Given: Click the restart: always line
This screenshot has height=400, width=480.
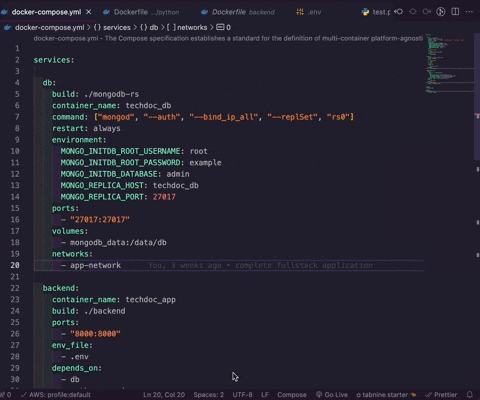Looking at the screenshot, I should point(86,128).
